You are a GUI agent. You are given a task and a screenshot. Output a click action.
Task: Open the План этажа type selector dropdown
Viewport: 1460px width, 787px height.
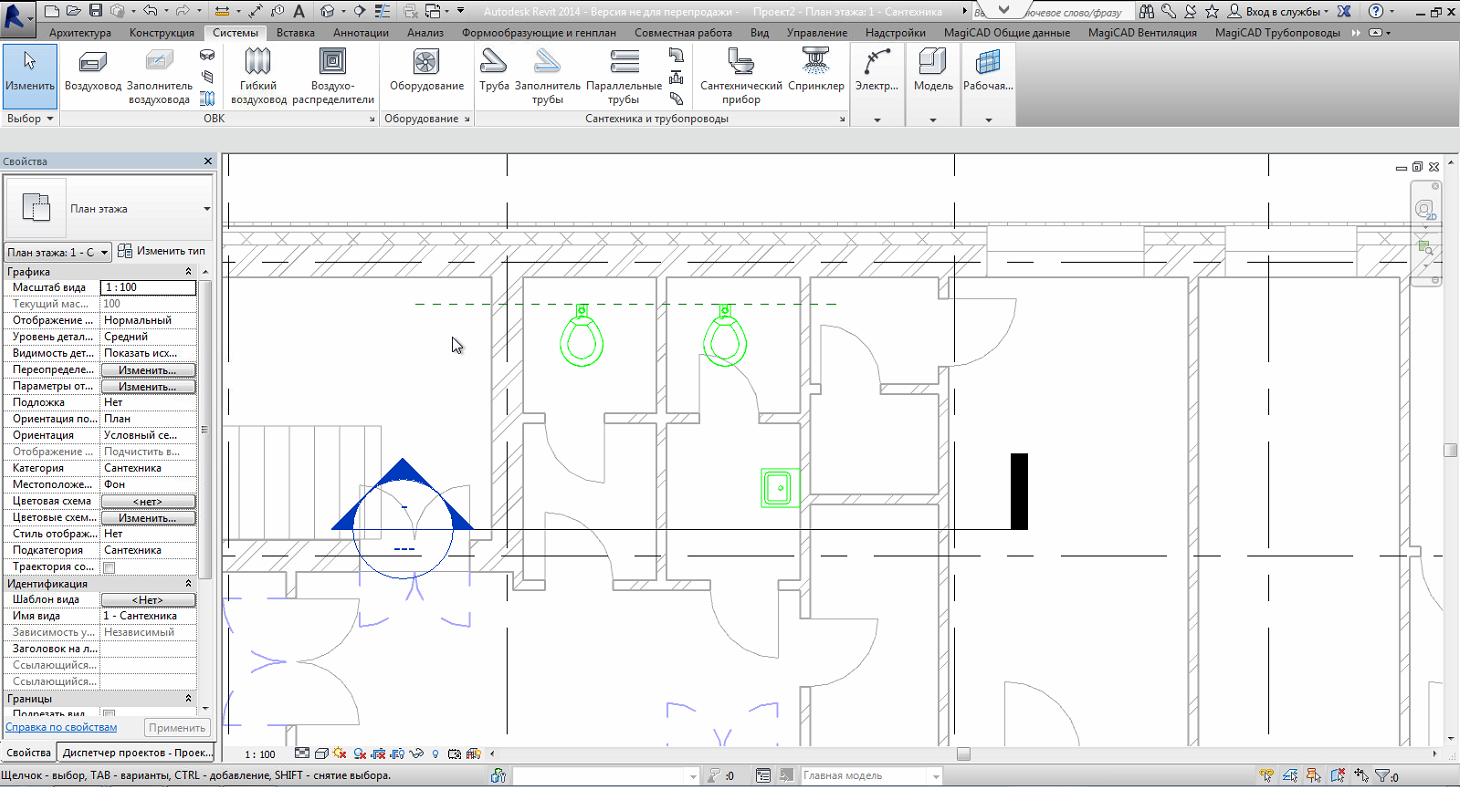[207, 209]
